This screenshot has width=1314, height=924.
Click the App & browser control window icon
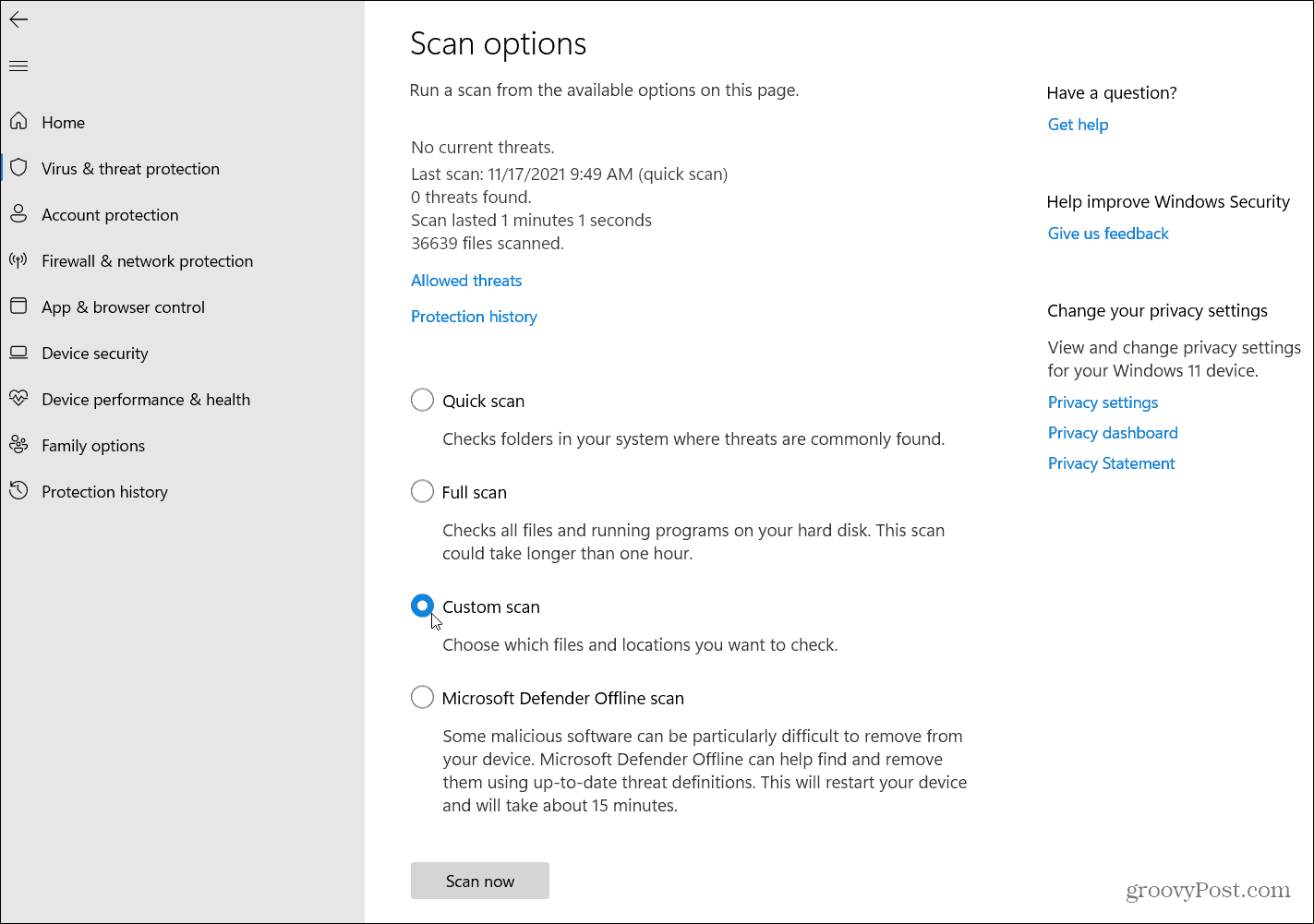(18, 306)
